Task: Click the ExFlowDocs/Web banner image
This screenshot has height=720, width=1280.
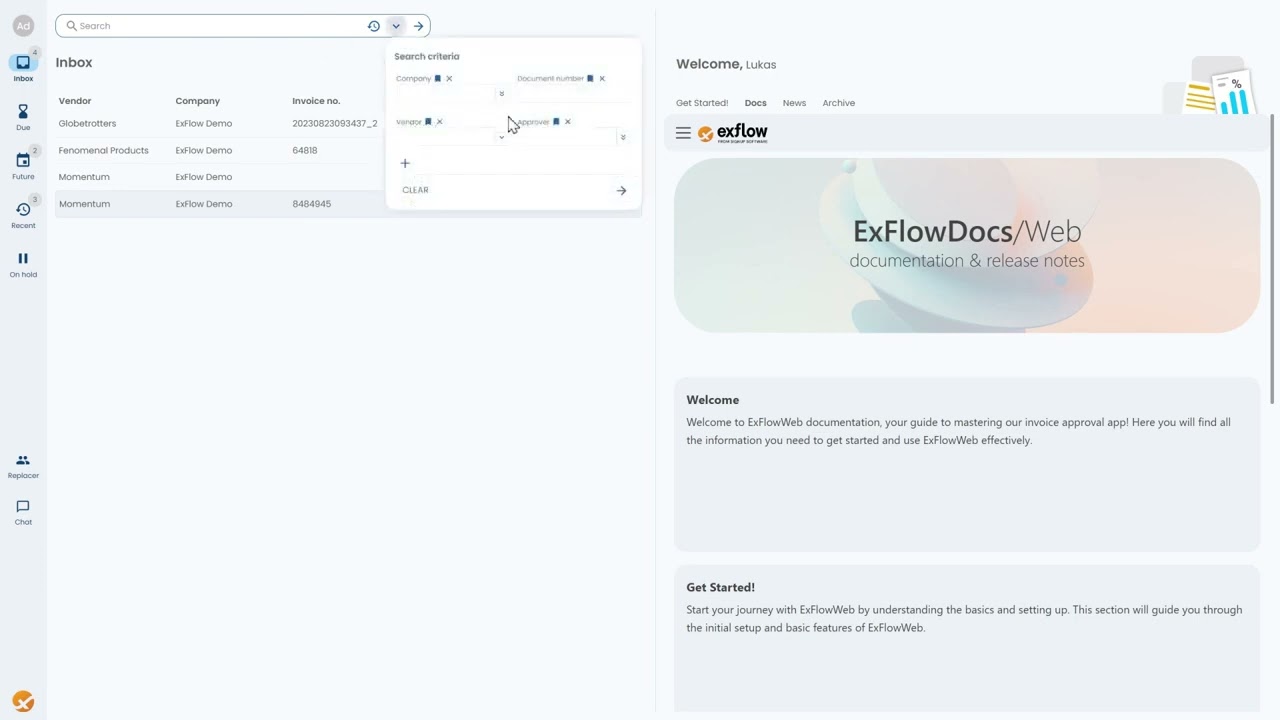Action: pyautogui.click(x=967, y=245)
